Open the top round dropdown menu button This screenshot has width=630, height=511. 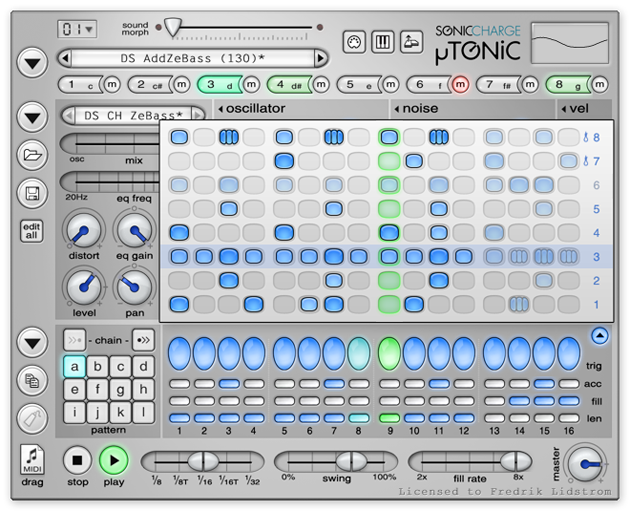pyautogui.click(x=32, y=63)
